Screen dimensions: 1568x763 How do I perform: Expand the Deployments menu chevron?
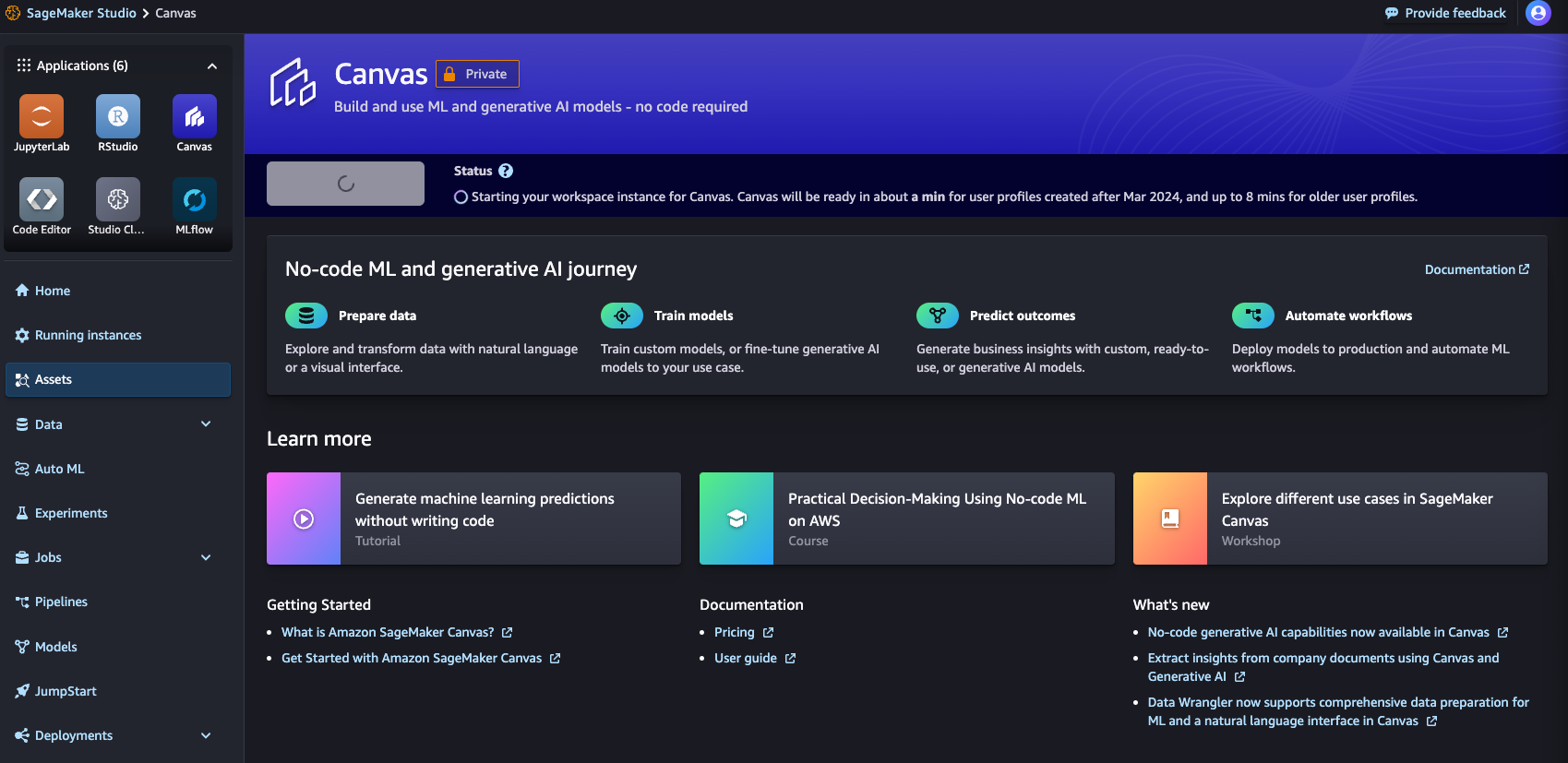(206, 735)
